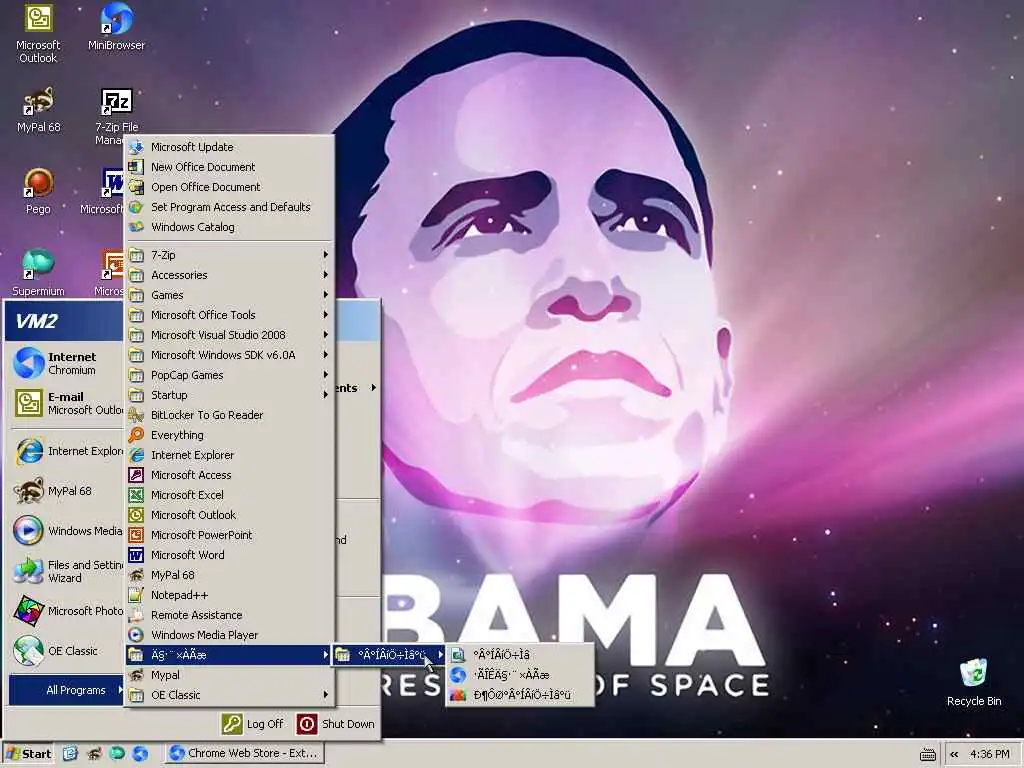1024x768 pixels.
Task: Click highlighted garbled-name folder in All Programs
Action: (229, 655)
